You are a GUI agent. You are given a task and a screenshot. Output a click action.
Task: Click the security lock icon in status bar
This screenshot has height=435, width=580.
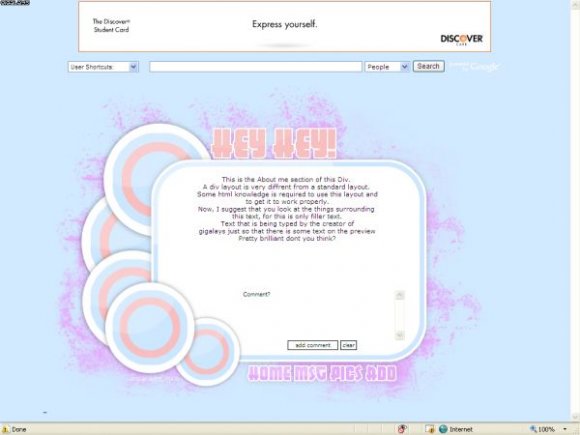pos(430,429)
